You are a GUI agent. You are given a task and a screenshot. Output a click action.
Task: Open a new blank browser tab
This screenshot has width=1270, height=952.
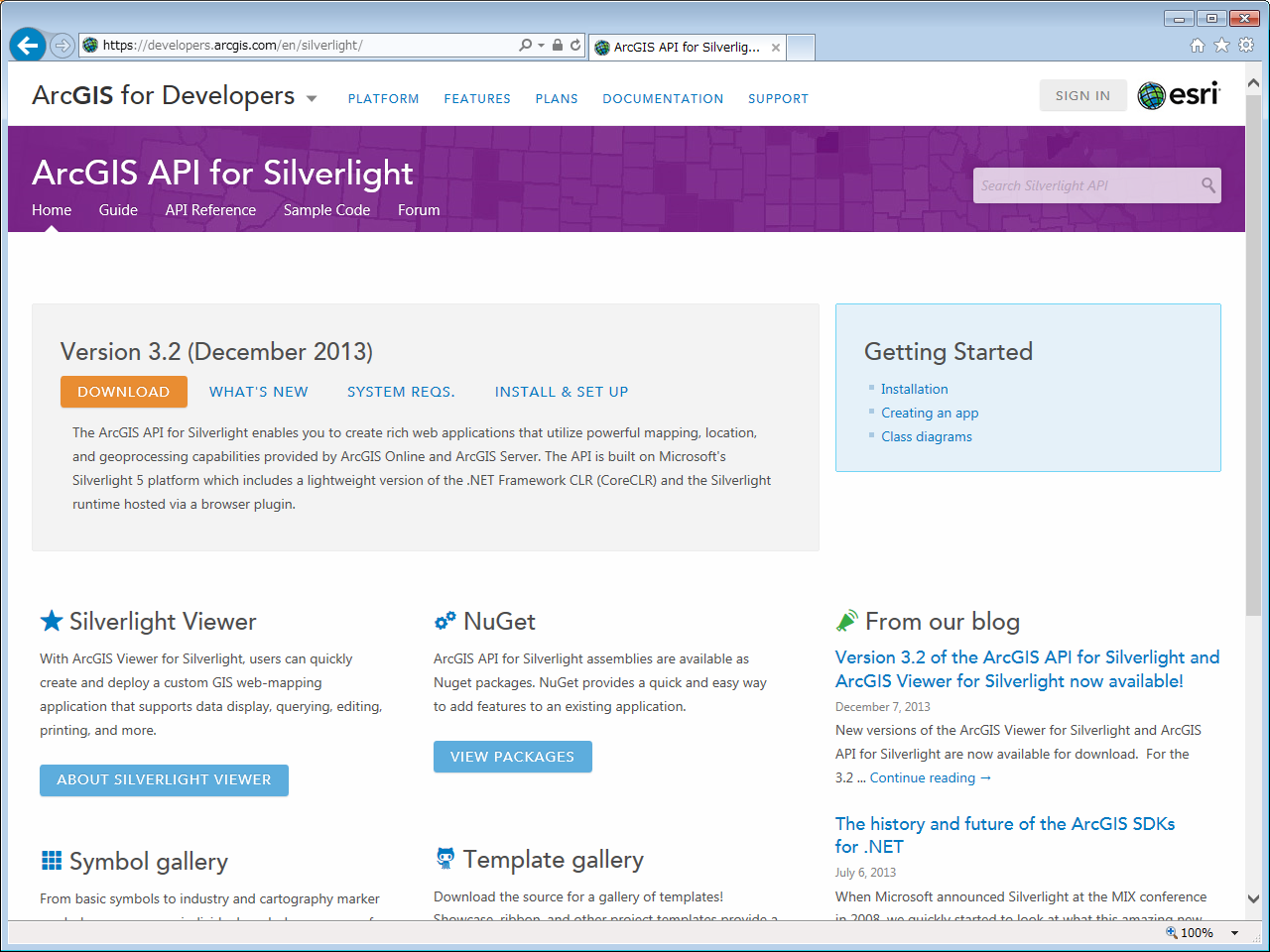coord(802,47)
